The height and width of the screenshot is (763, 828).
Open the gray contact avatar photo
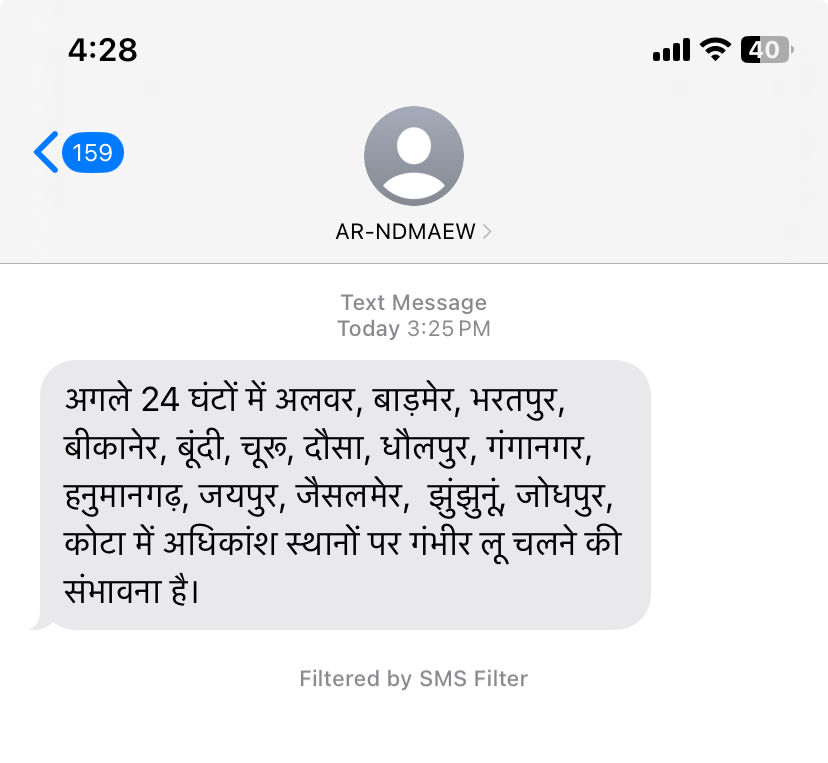(414, 156)
